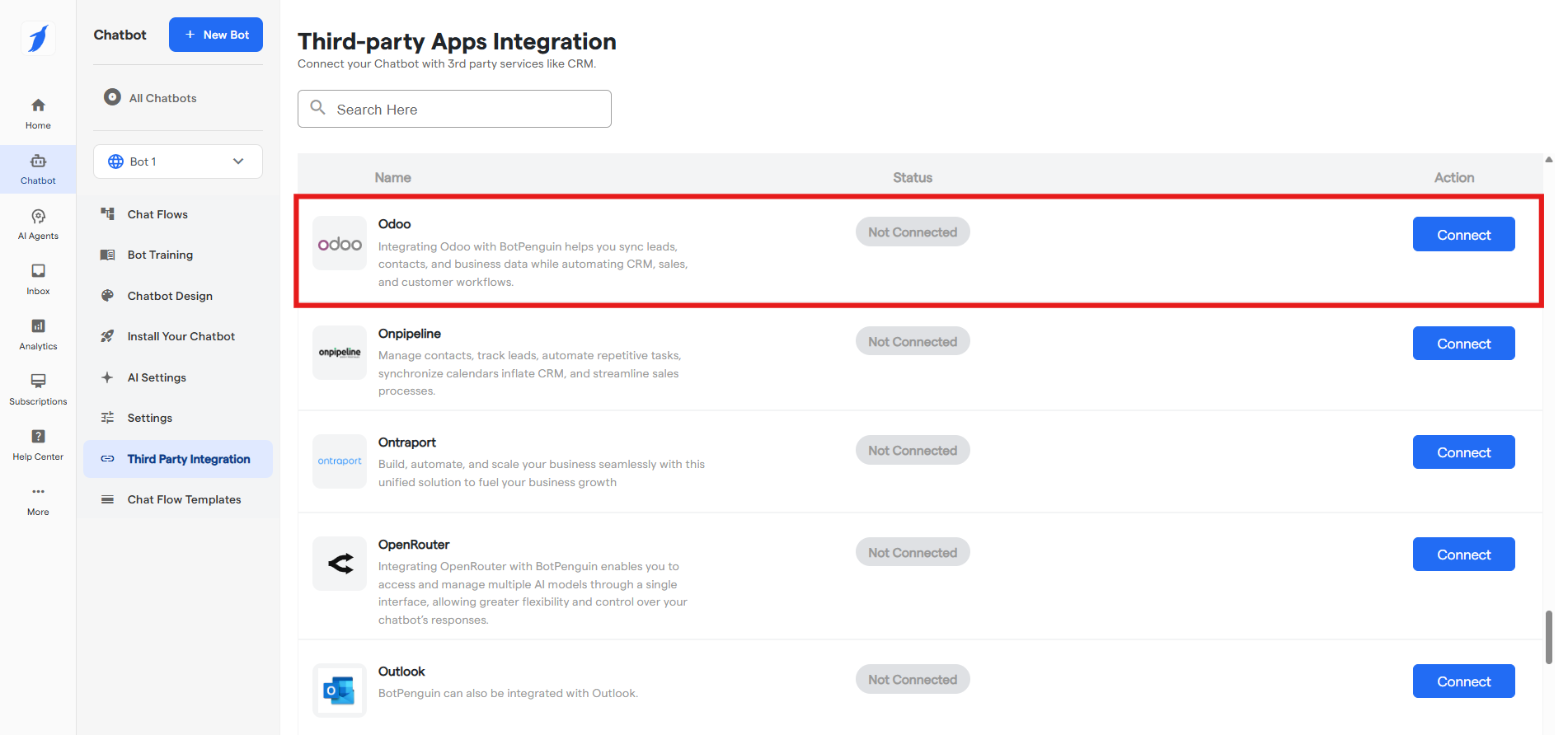Click the Outlook integration name
The width and height of the screenshot is (1568, 735).
(401, 672)
